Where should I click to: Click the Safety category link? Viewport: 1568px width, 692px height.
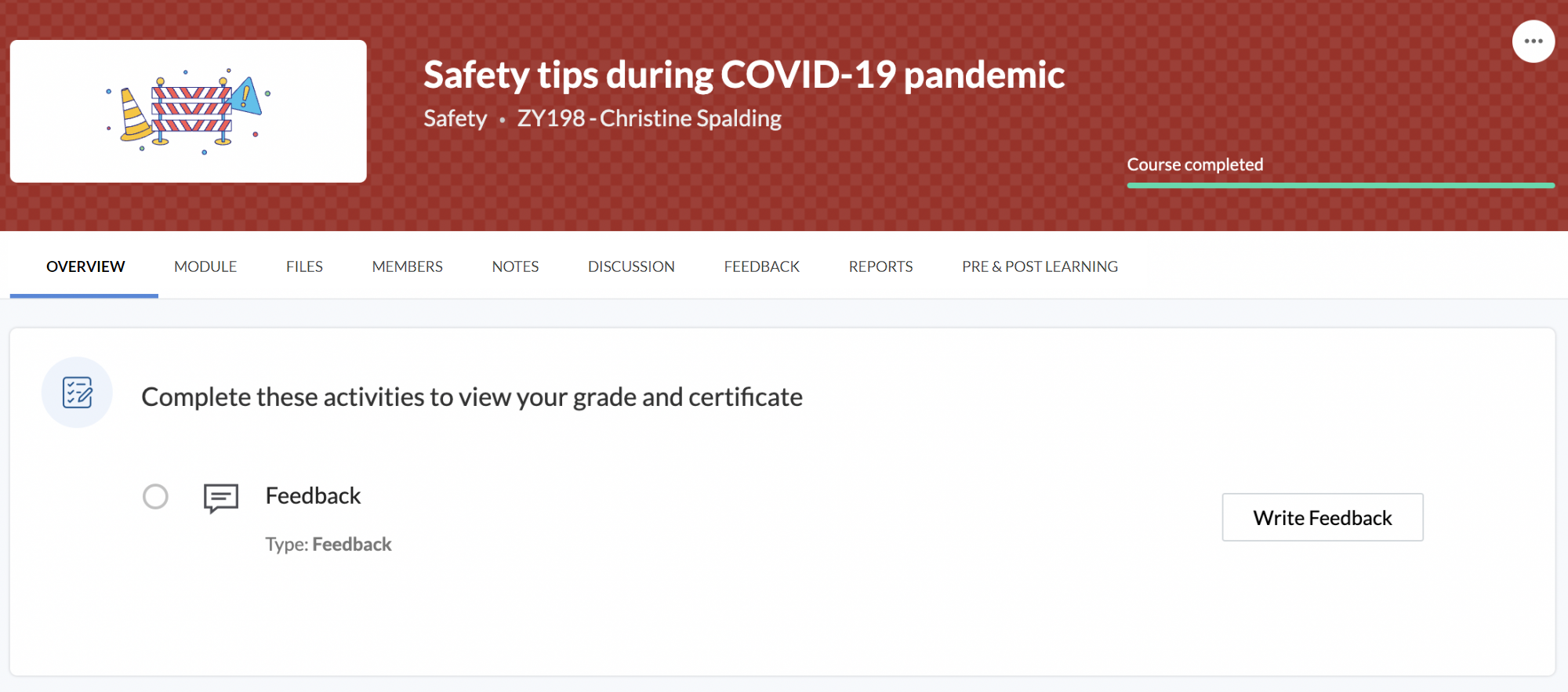click(456, 118)
